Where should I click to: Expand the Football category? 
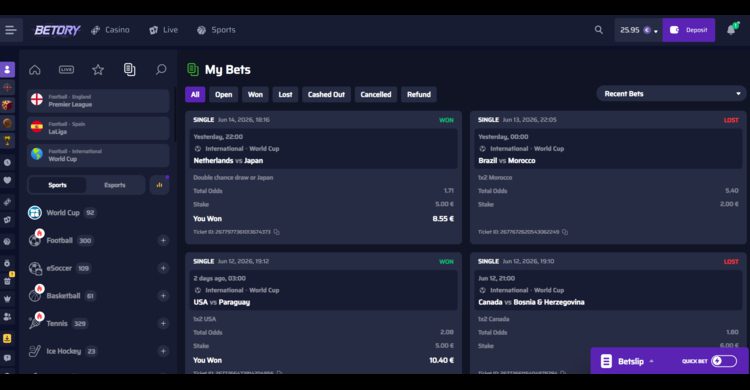pos(163,240)
